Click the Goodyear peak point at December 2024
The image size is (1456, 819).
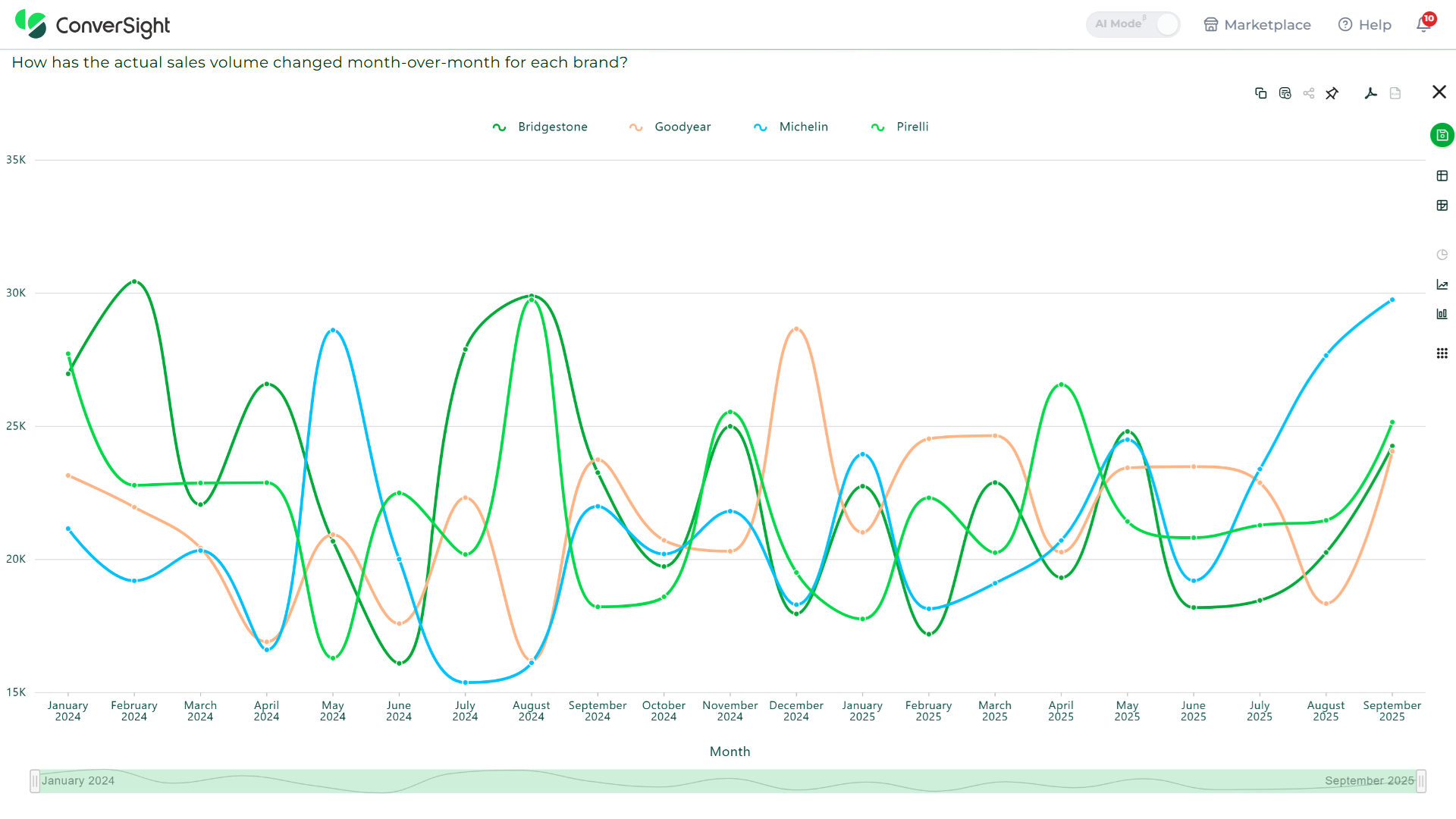[x=796, y=329]
